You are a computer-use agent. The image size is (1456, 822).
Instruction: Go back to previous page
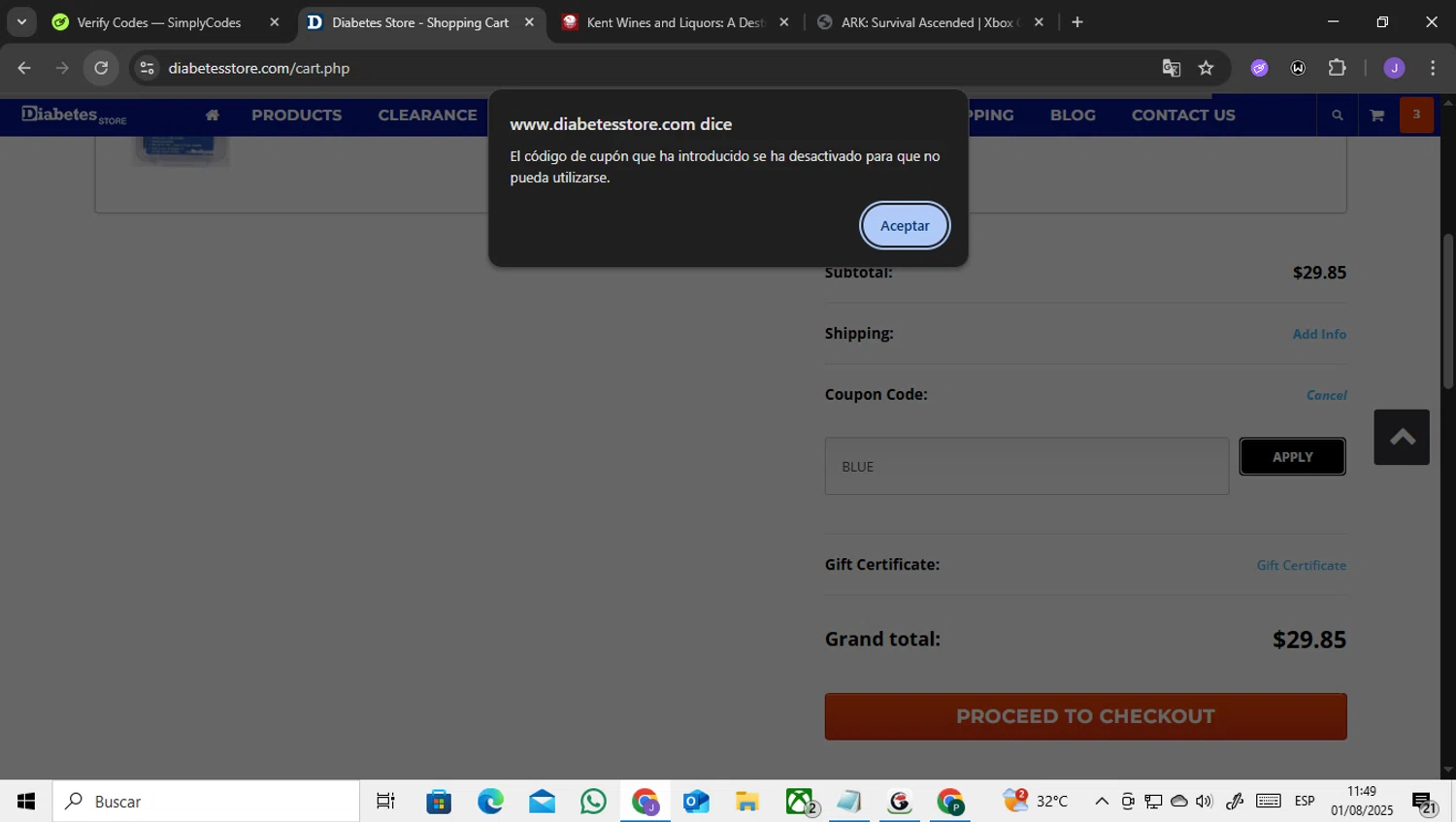click(x=24, y=68)
